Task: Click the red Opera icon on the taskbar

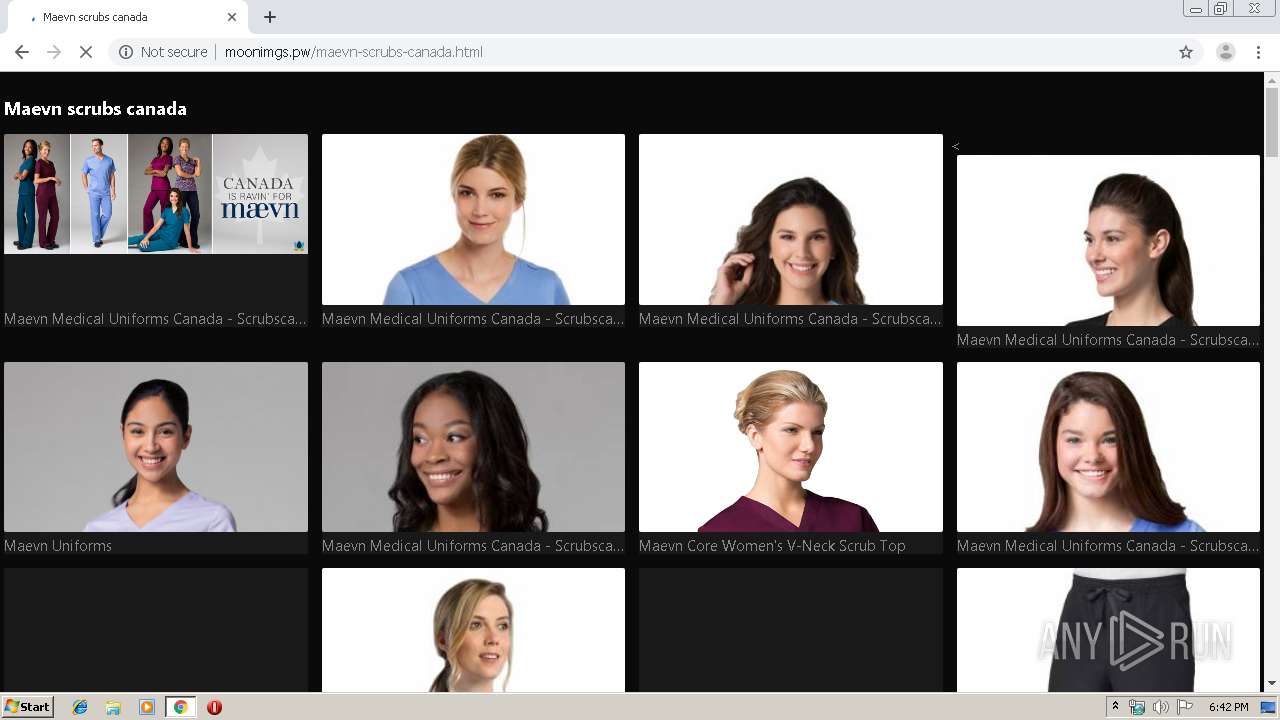Action: point(214,707)
